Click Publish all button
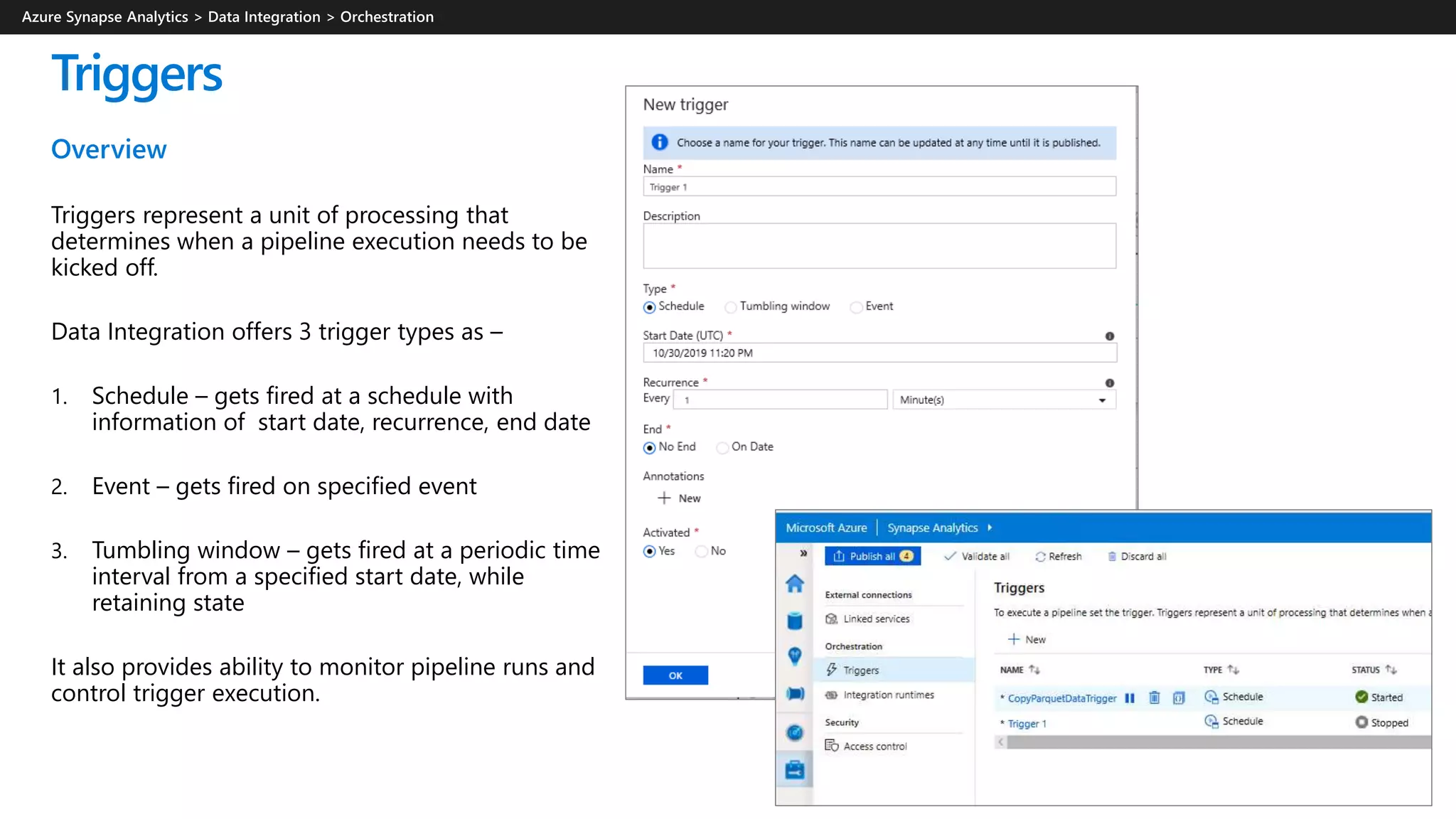1456x819 pixels. 872,556
